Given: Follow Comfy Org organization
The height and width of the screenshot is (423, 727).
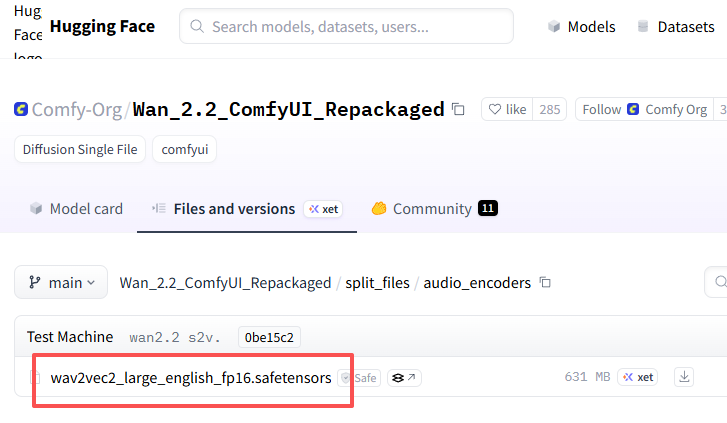Looking at the screenshot, I should [644, 109].
